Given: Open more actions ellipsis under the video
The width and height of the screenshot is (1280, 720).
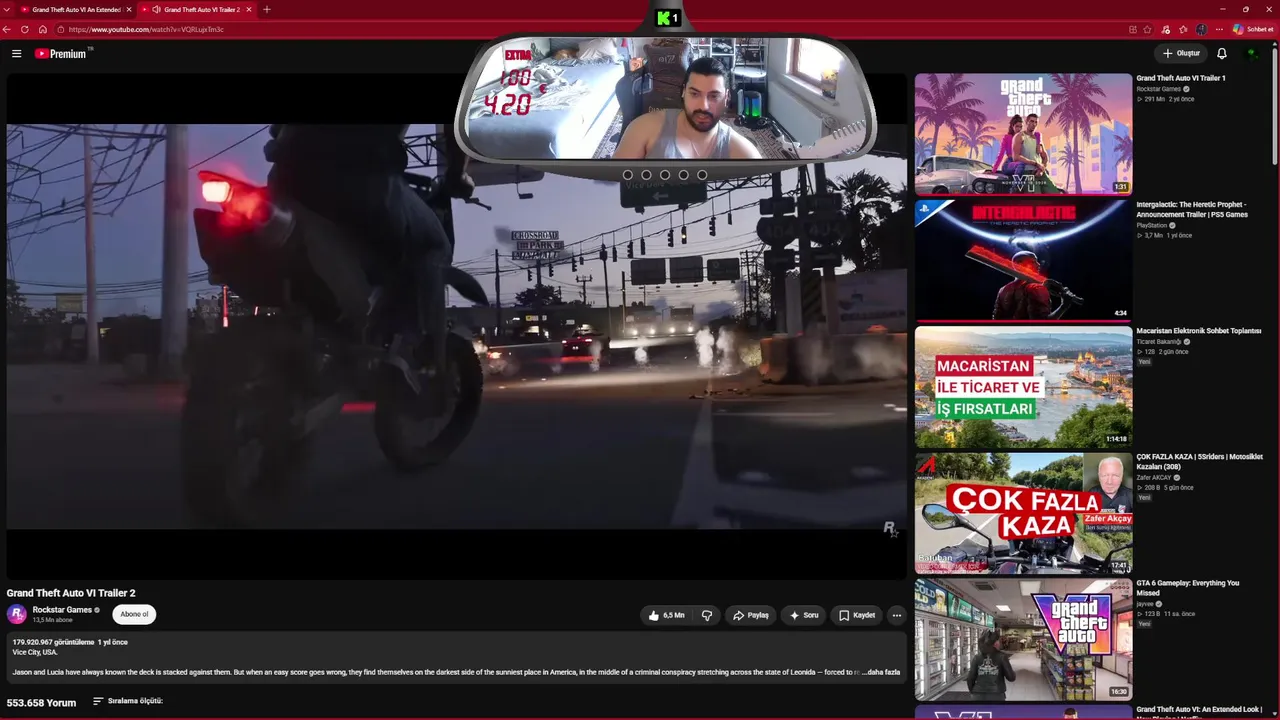Looking at the screenshot, I should point(897,616).
